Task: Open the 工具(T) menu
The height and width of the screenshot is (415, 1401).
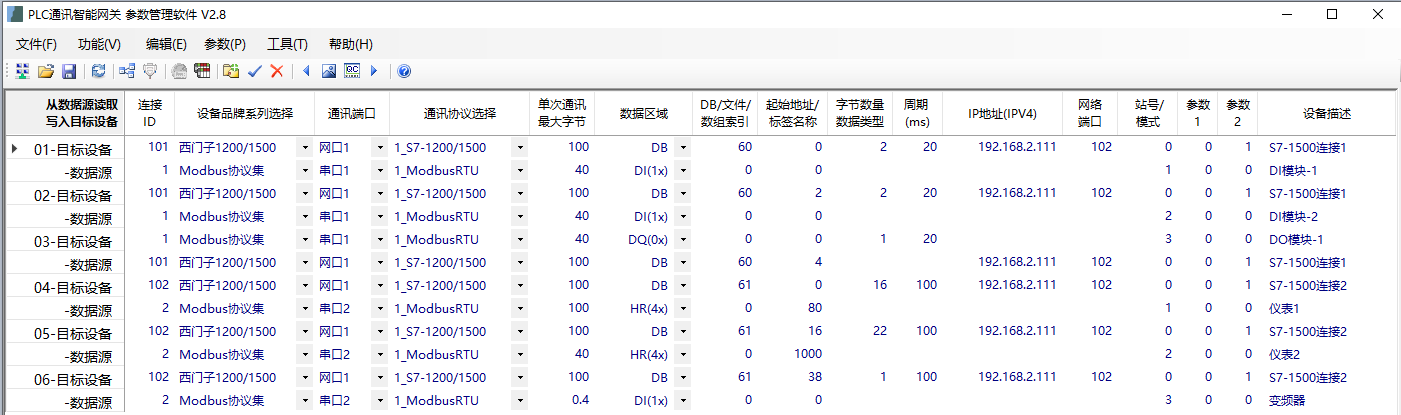Action: [x=287, y=44]
